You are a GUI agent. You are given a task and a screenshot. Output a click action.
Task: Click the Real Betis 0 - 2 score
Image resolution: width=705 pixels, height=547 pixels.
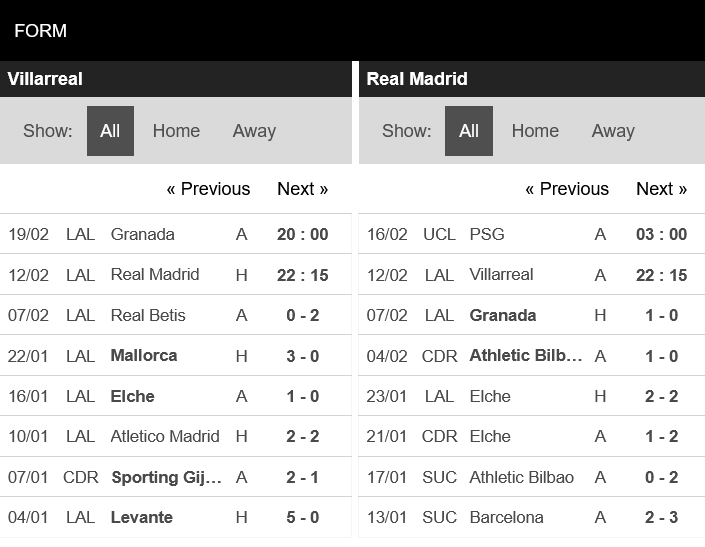coord(302,315)
